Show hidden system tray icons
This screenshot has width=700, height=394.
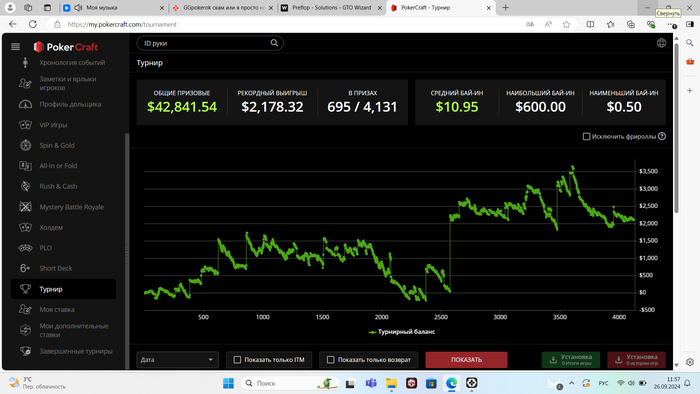(x=571, y=383)
